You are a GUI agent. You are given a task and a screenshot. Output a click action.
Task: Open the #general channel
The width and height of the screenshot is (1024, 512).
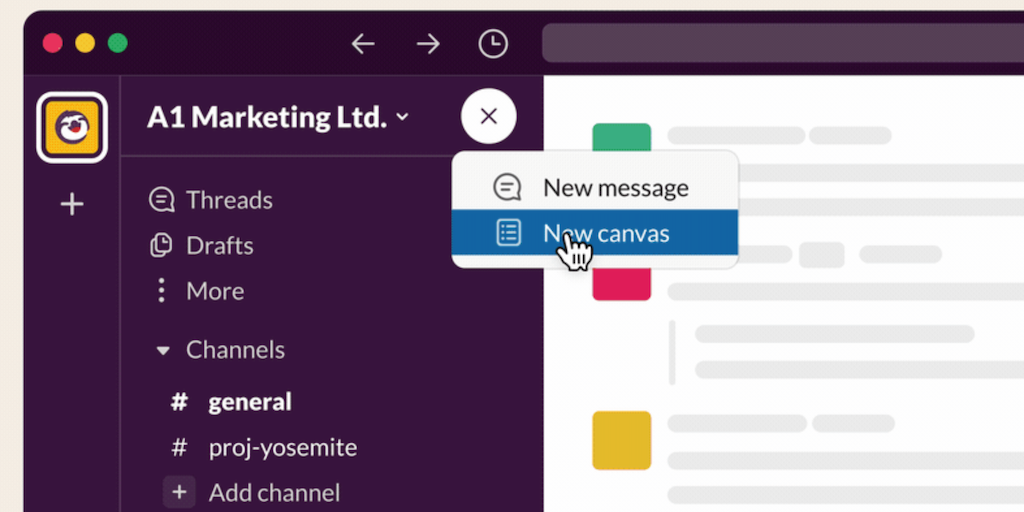tap(231, 402)
